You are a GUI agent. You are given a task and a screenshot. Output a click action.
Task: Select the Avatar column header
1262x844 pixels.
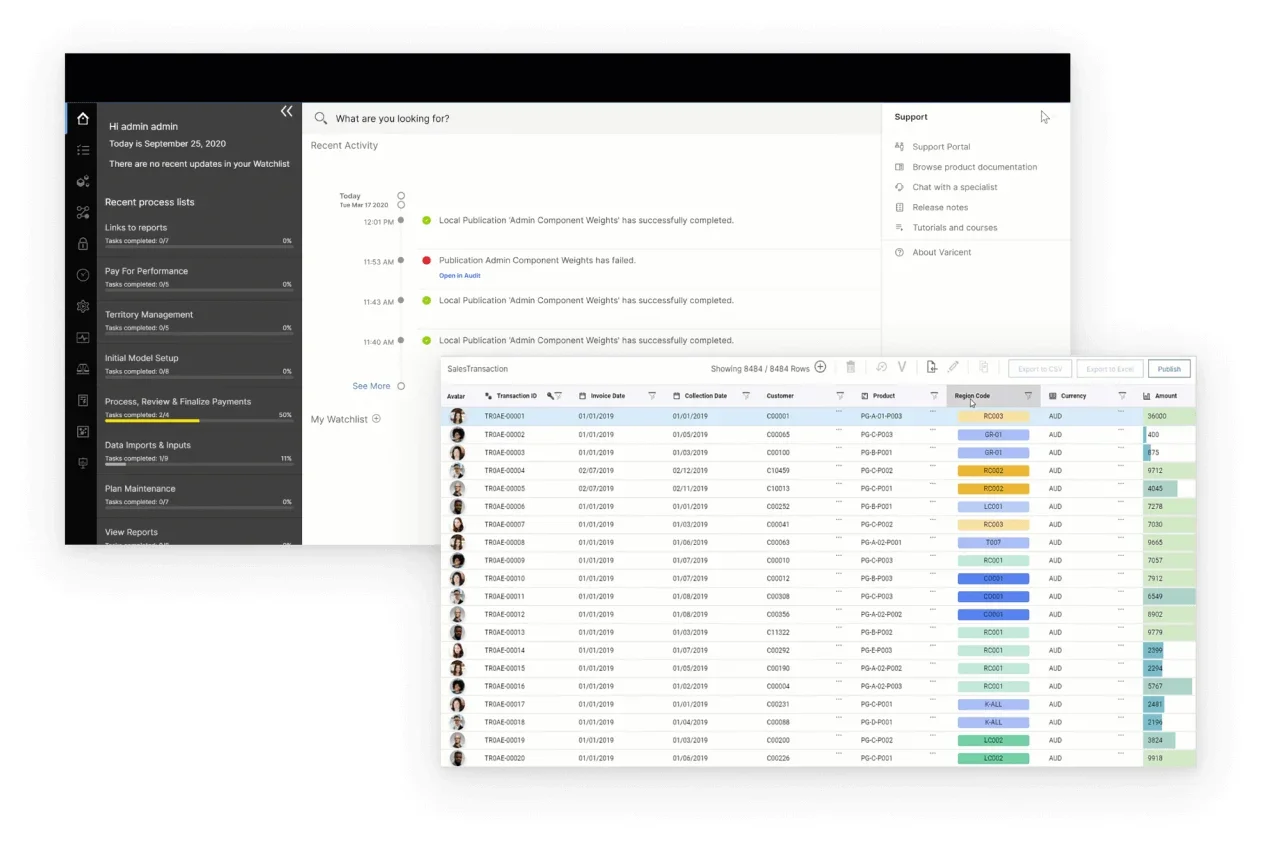pyautogui.click(x=456, y=396)
